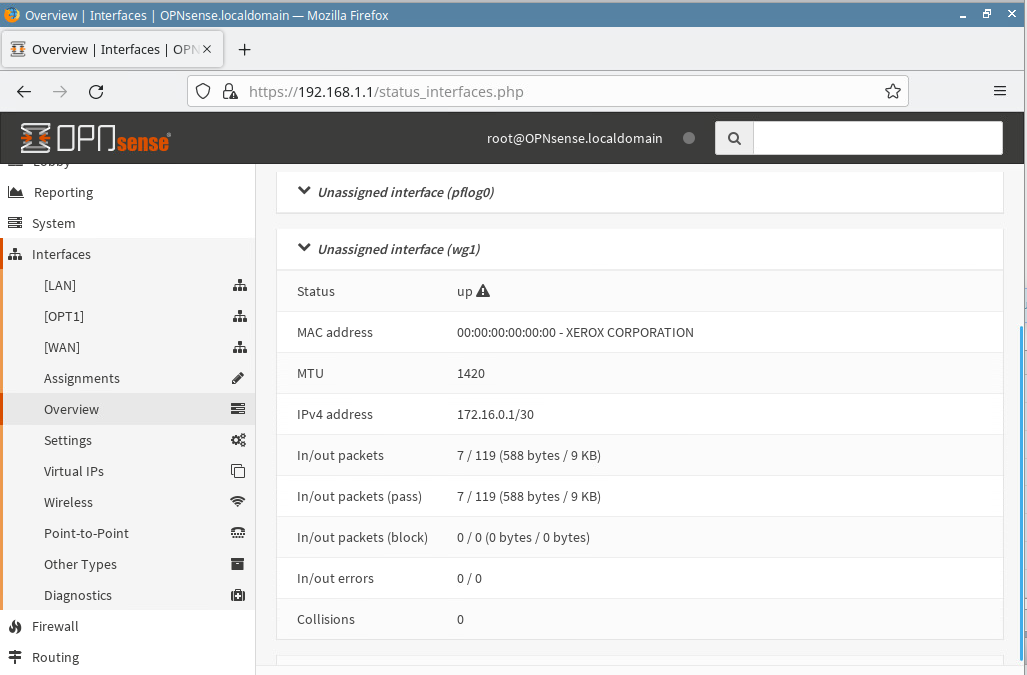Go to Diagnostics under Interfaces

78,595
